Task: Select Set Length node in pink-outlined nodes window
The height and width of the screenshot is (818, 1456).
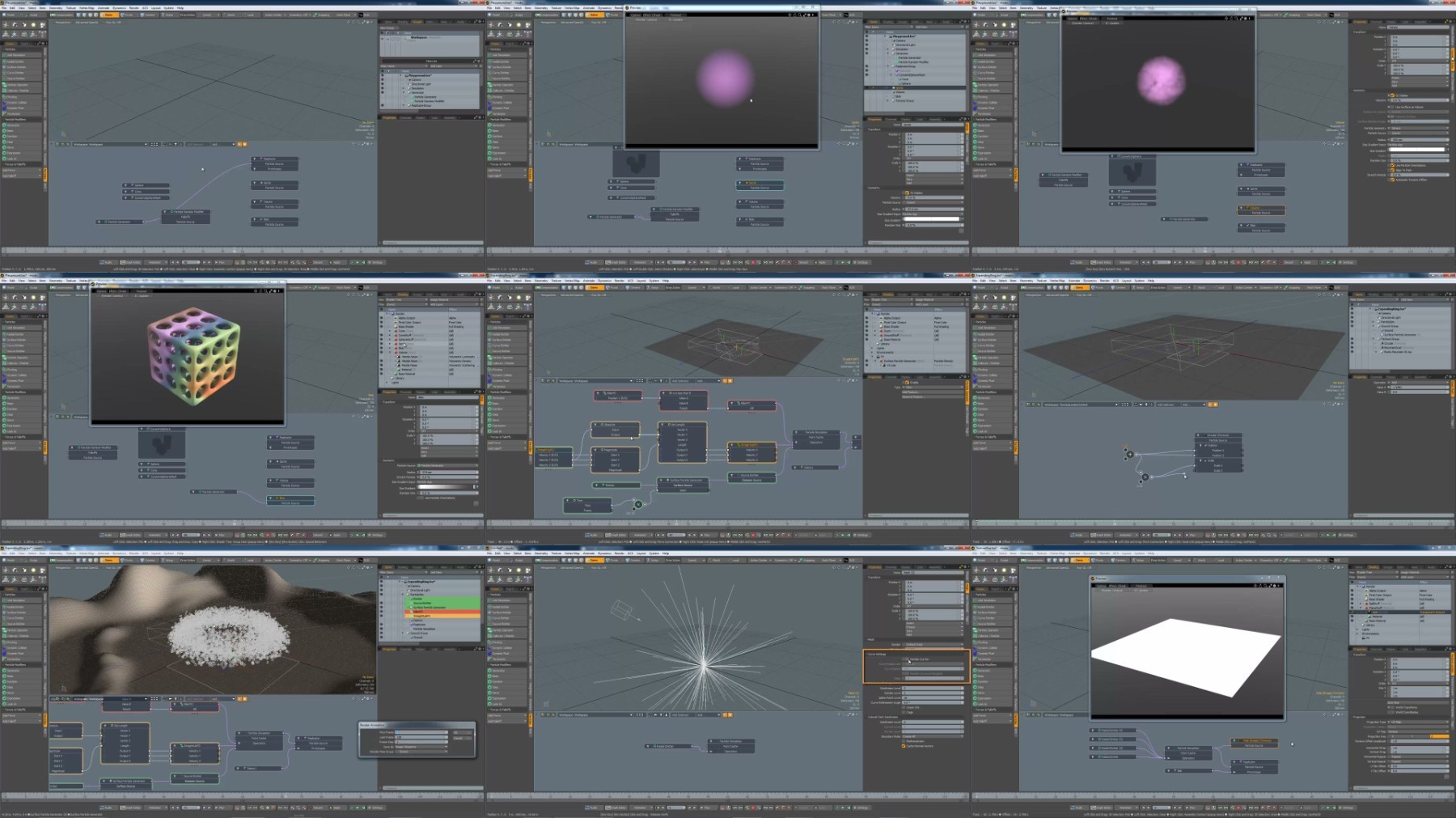Action: (x=683, y=442)
